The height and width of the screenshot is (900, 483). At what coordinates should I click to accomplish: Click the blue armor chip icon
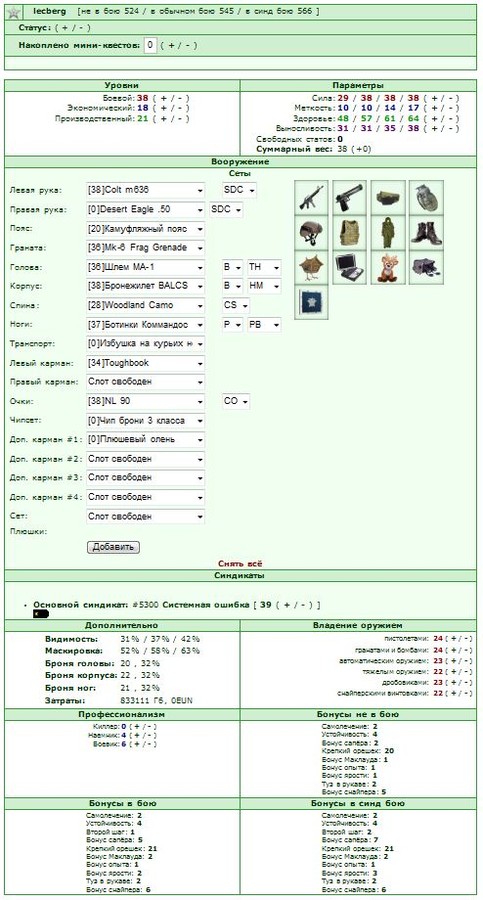point(311,302)
